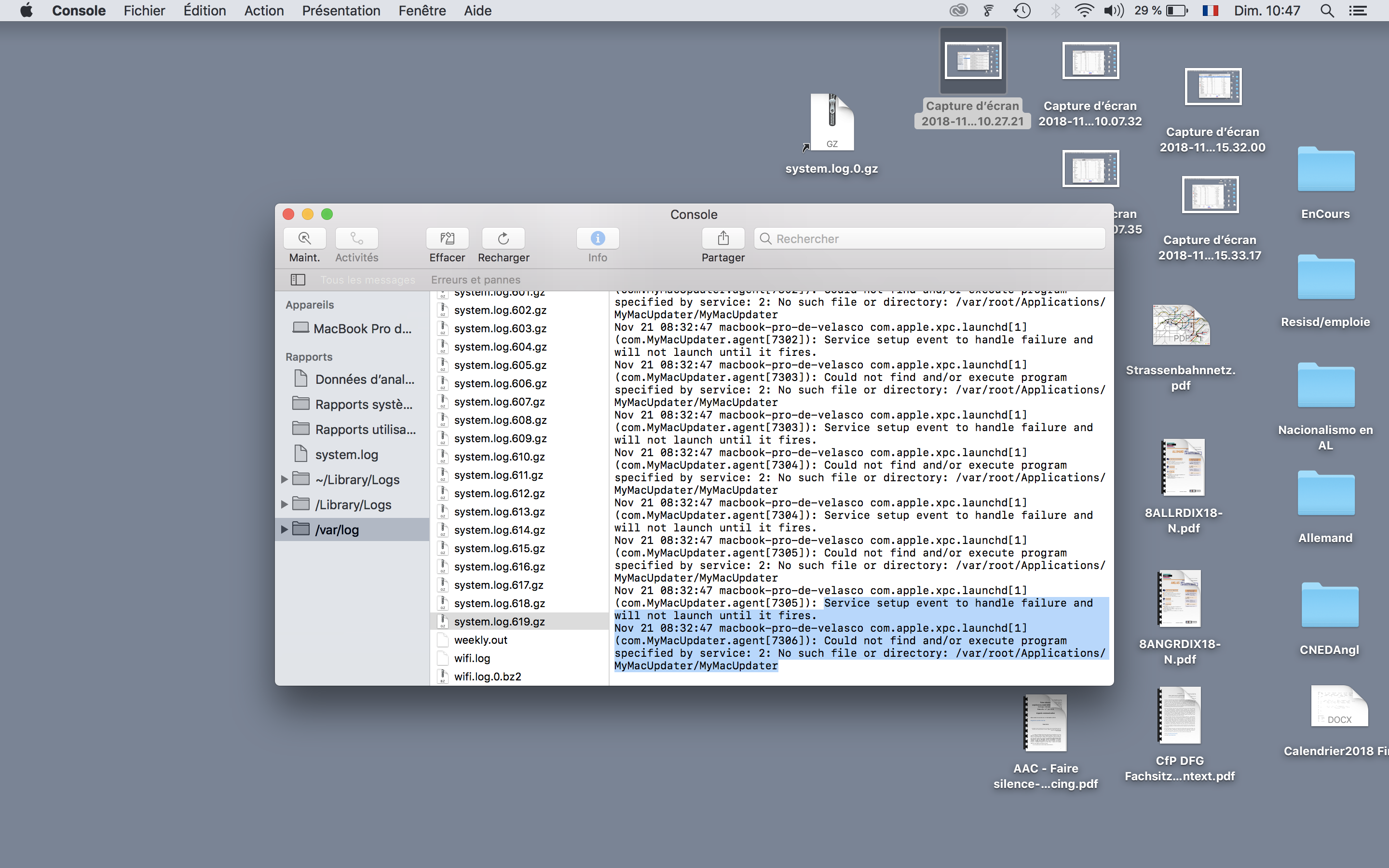Select system.log in Rapports sidebar
Viewport: 1389px width, 868px height.
(x=346, y=455)
